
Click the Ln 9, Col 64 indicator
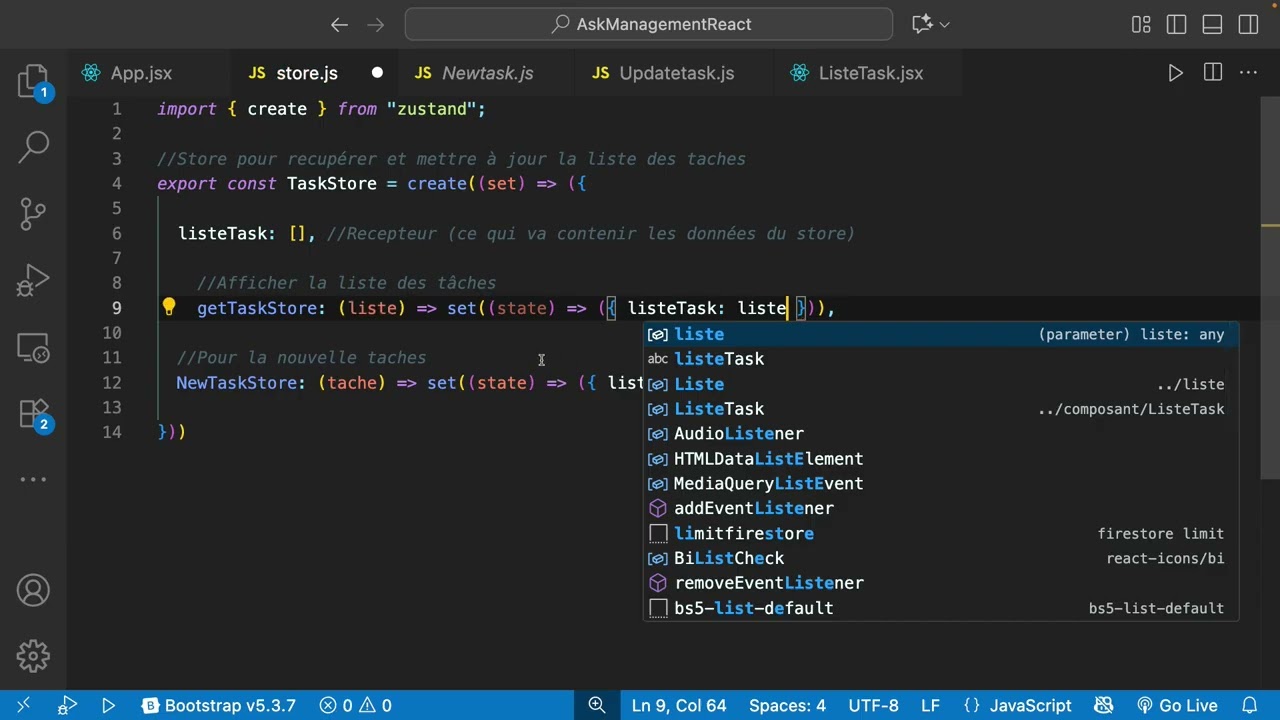coord(679,705)
